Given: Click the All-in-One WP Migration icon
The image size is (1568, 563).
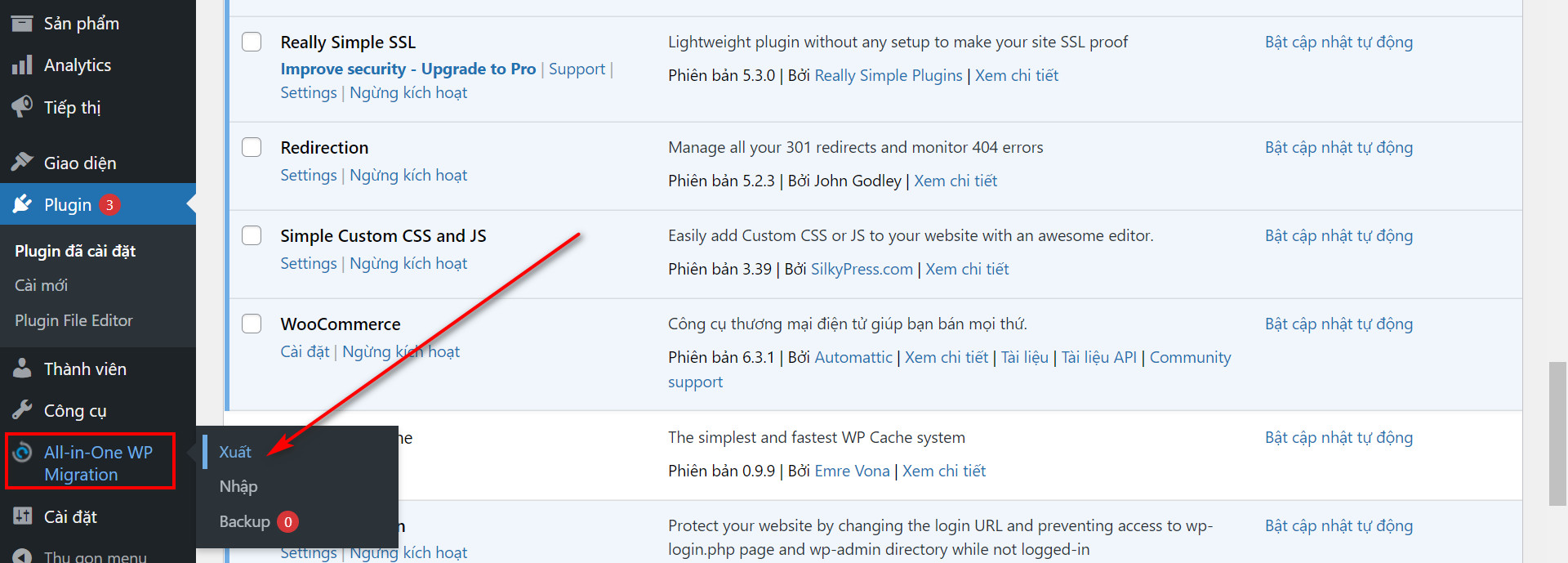Looking at the screenshot, I should 23,453.
